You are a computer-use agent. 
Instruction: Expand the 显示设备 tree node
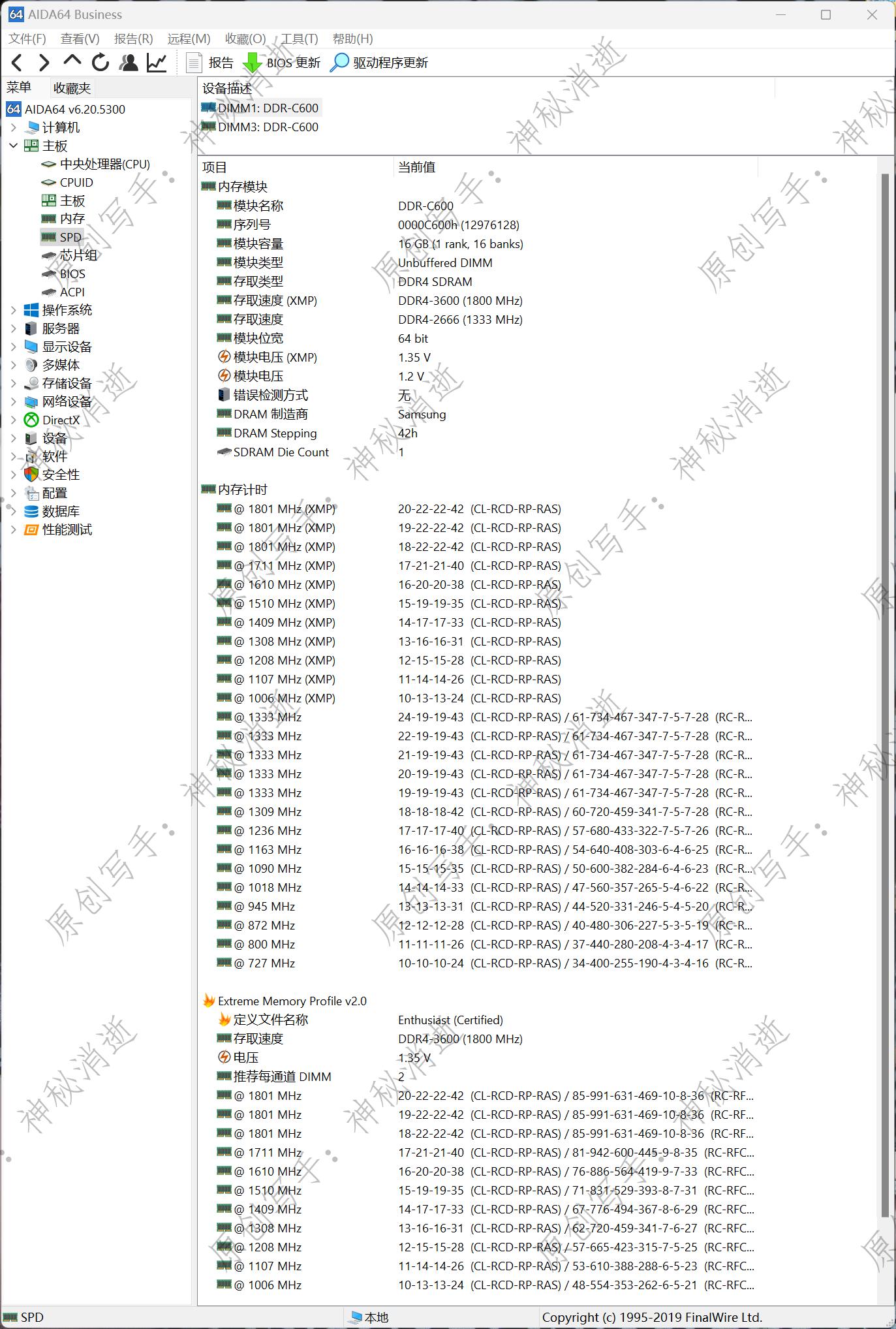[13, 347]
